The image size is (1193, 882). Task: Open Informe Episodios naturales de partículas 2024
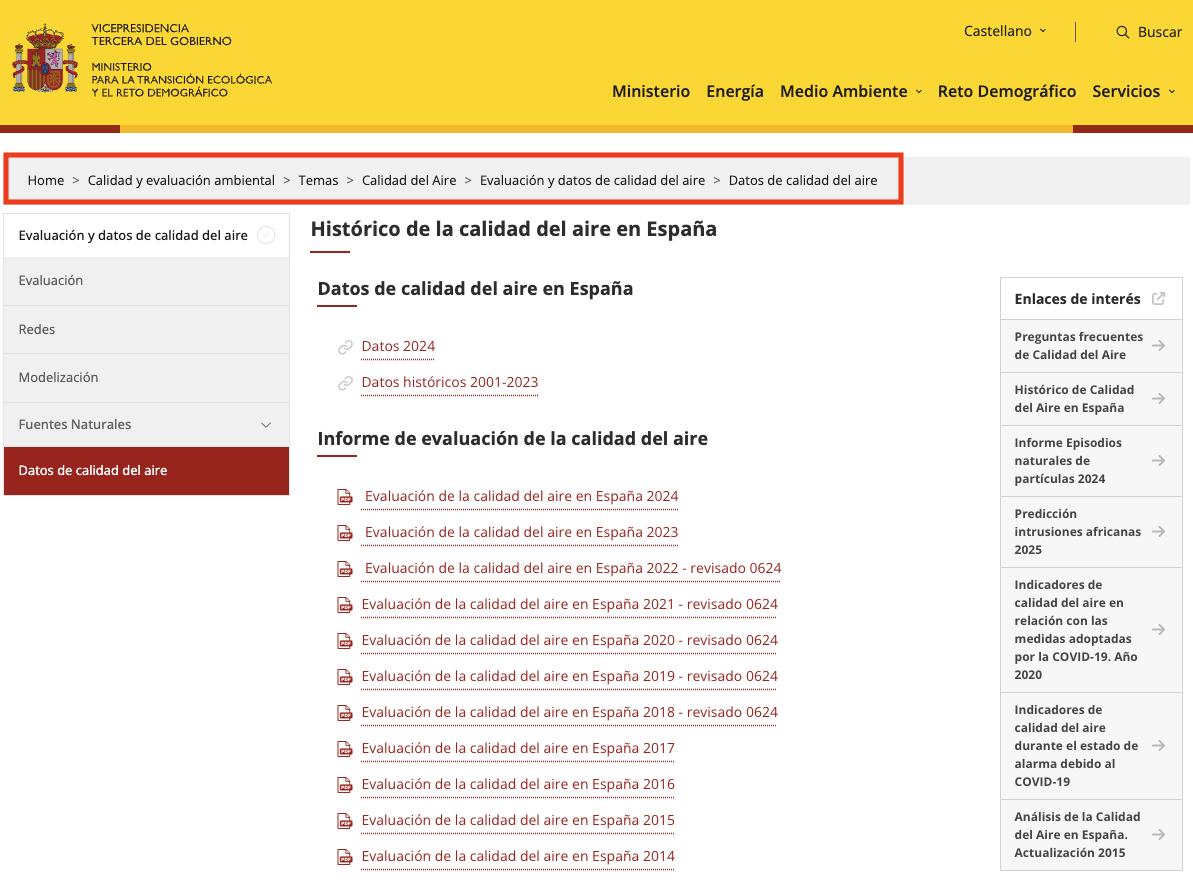pyautogui.click(x=1090, y=460)
